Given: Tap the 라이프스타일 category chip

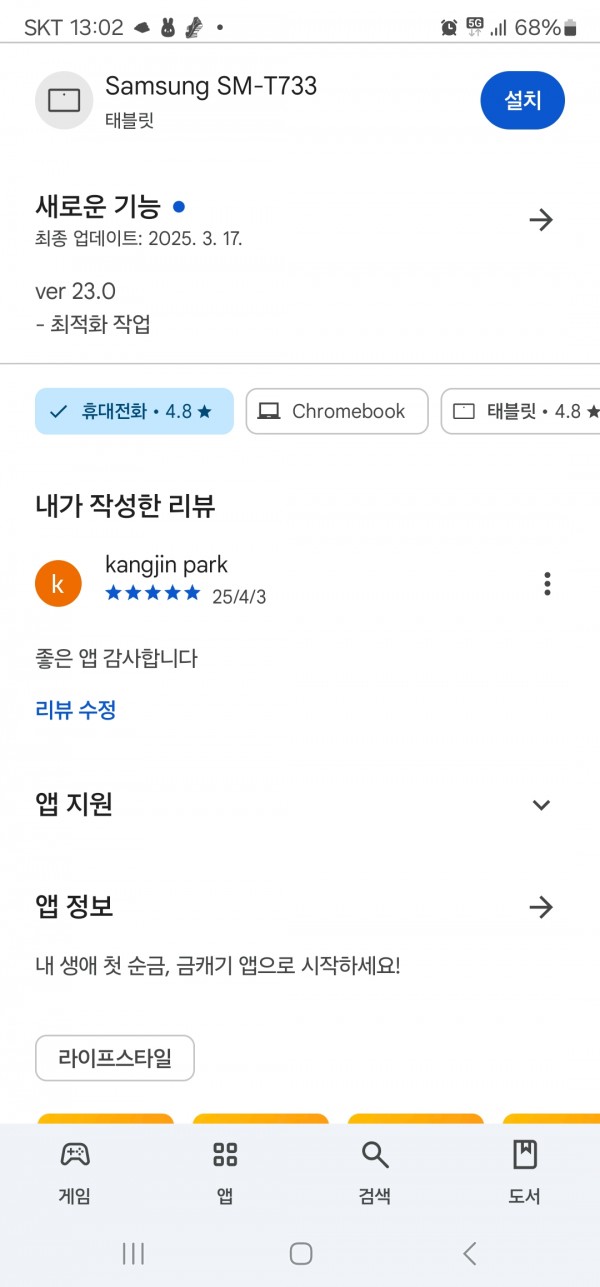Looking at the screenshot, I should point(115,1058).
